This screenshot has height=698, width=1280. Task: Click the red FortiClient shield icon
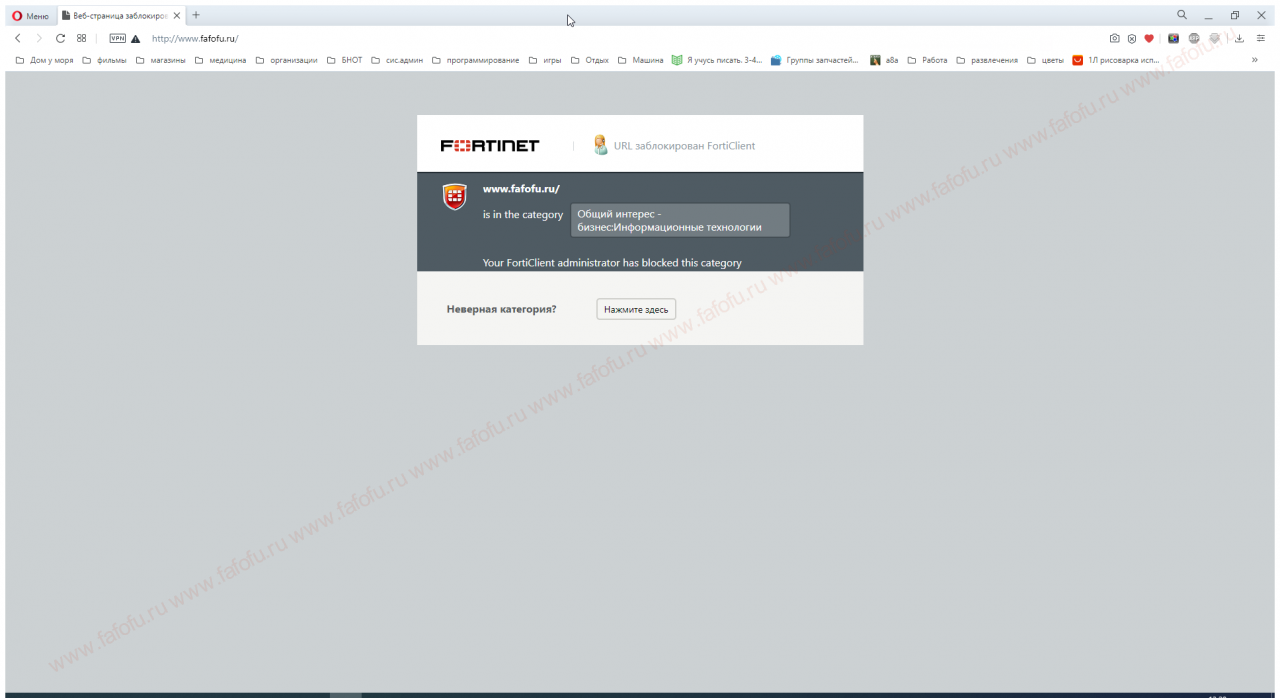pyautogui.click(x=455, y=196)
